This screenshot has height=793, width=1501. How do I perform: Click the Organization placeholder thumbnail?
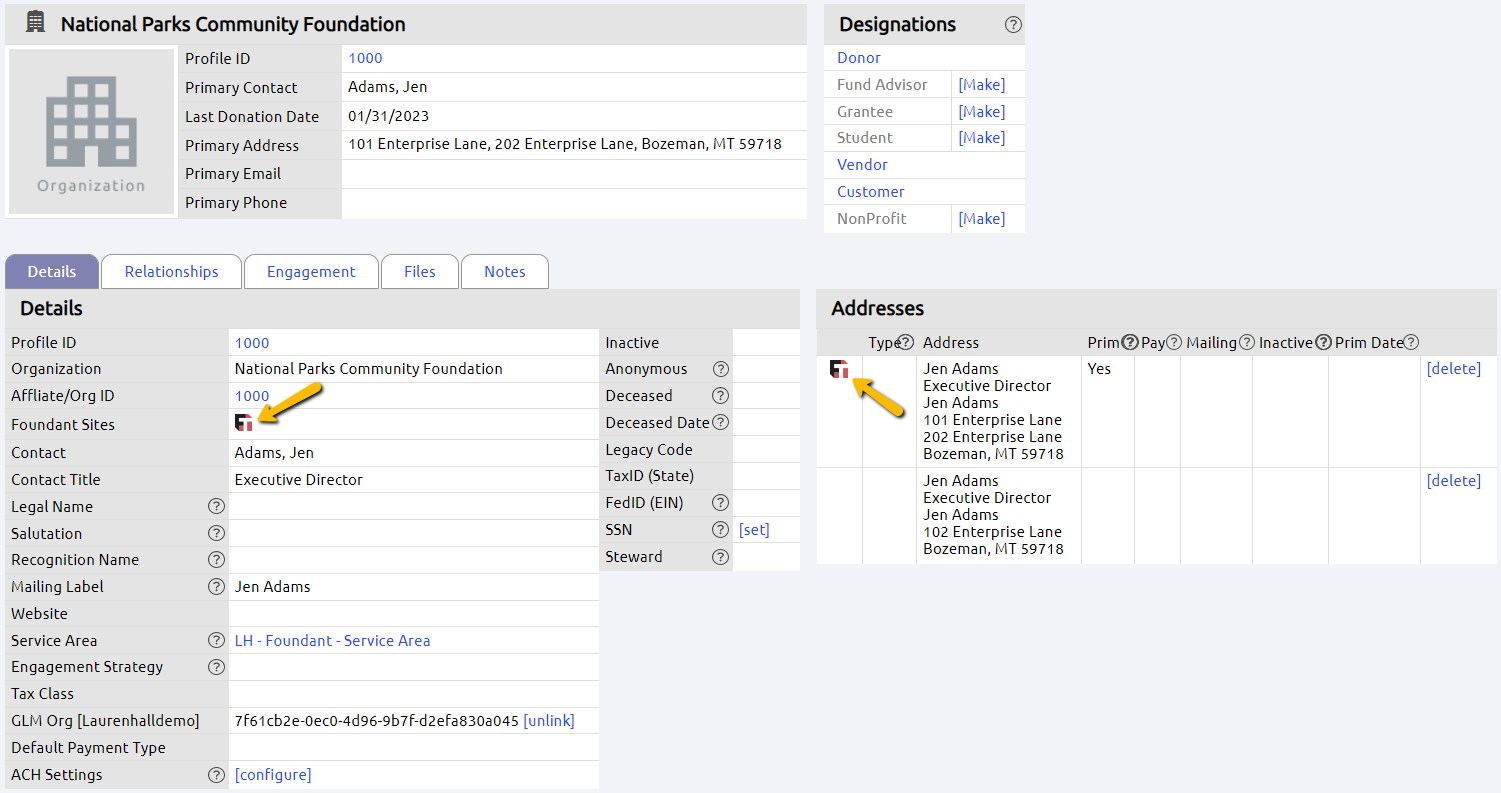tap(91, 131)
